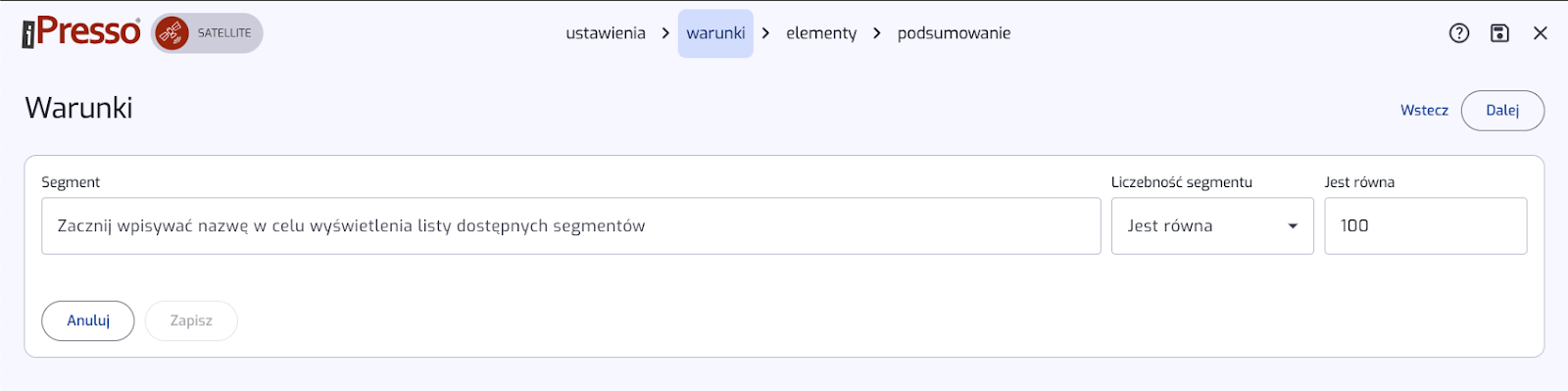Image resolution: width=1568 pixels, height=391 pixels.
Task: Click the Wstecz link
Action: click(x=1424, y=111)
